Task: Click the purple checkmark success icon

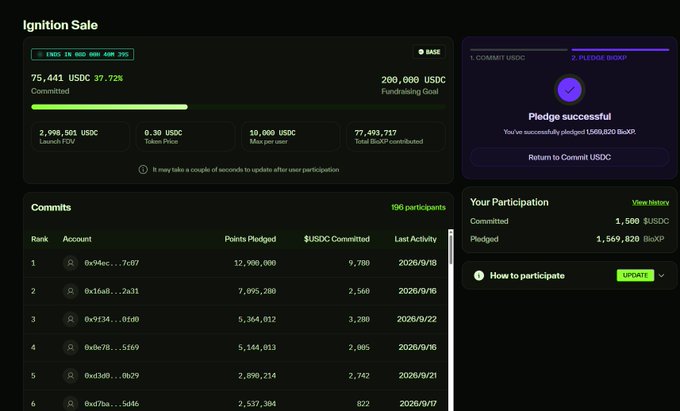Action: pyautogui.click(x=569, y=90)
